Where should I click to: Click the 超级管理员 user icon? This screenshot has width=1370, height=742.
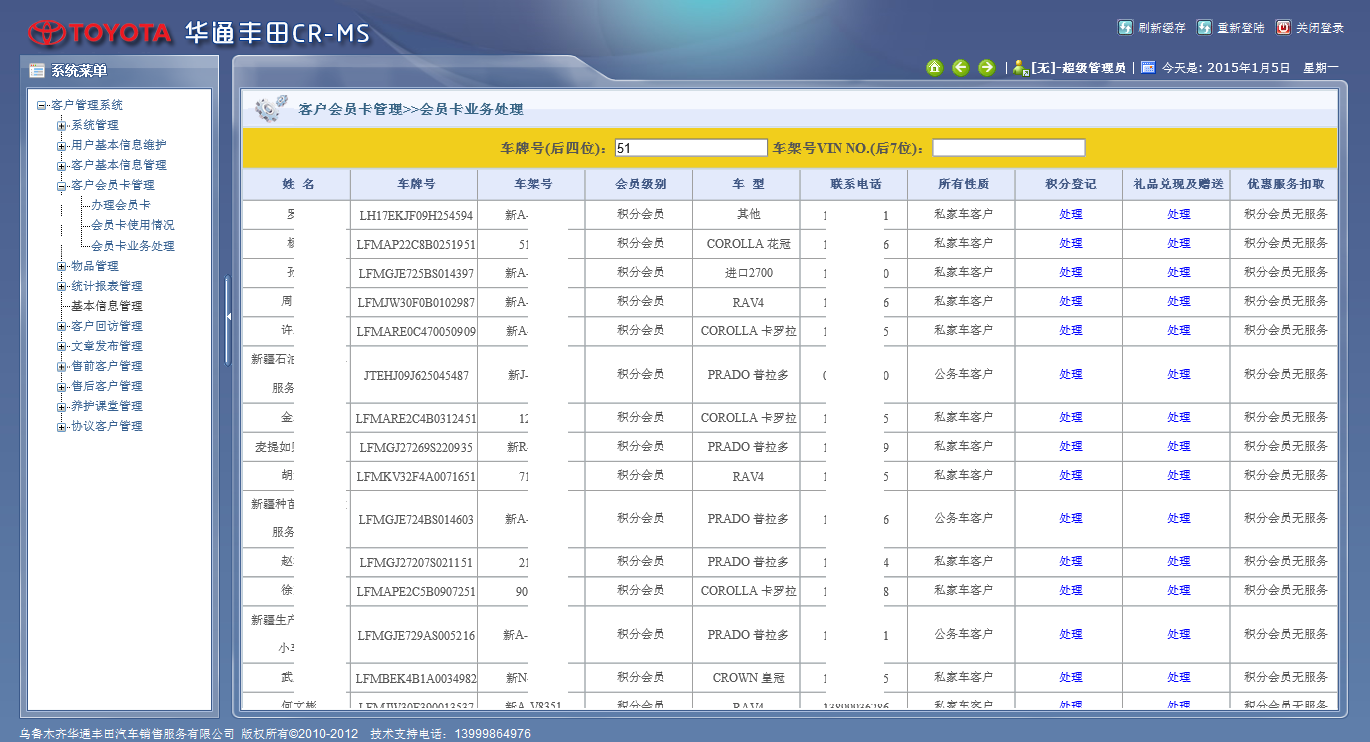point(1020,68)
